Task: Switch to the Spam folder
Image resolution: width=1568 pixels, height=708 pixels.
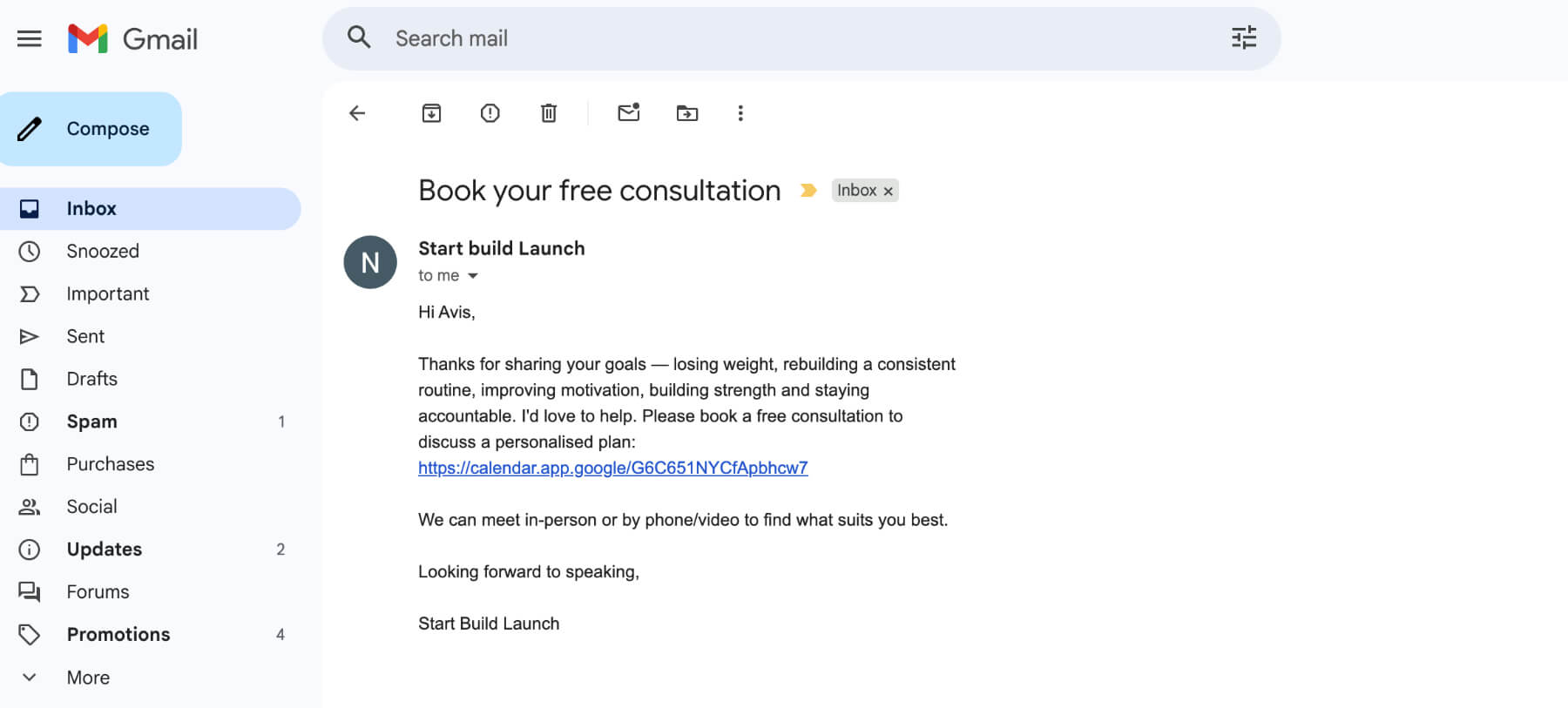Action: [91, 421]
